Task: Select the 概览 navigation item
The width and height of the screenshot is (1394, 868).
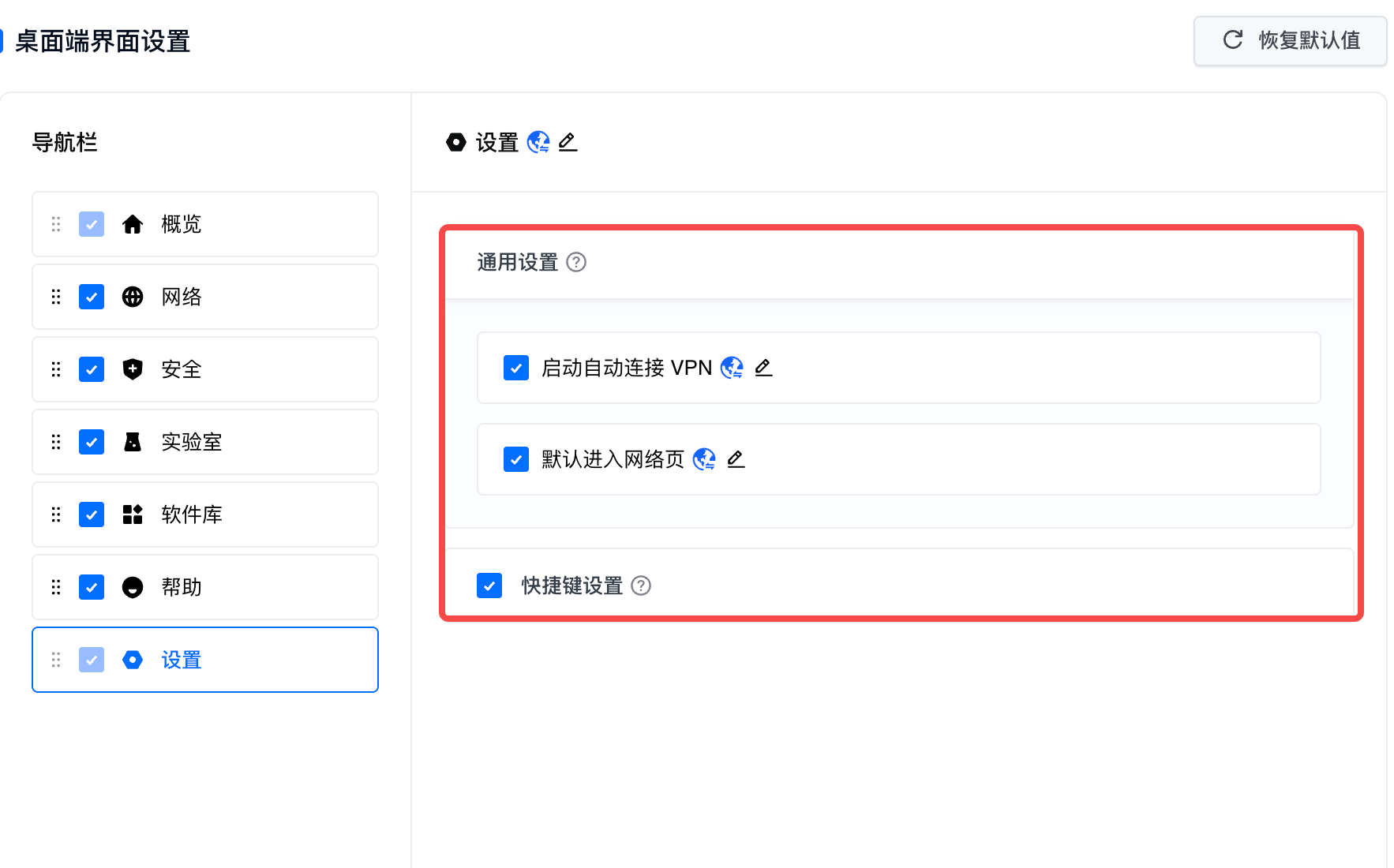Action: [x=182, y=224]
